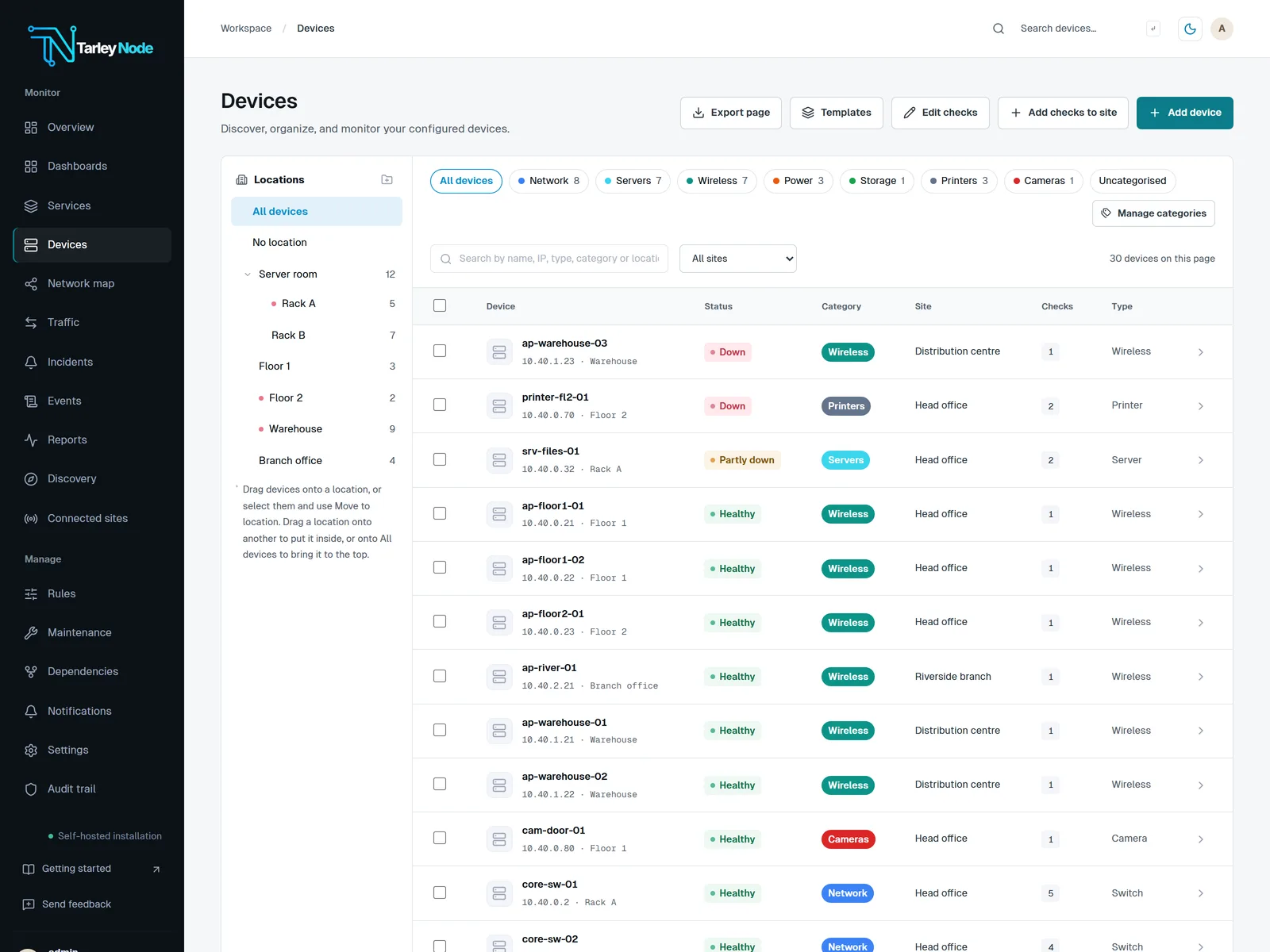Tick the select-all checkbox in table header
Viewport: 1270px width, 952px height.
pyautogui.click(x=440, y=305)
